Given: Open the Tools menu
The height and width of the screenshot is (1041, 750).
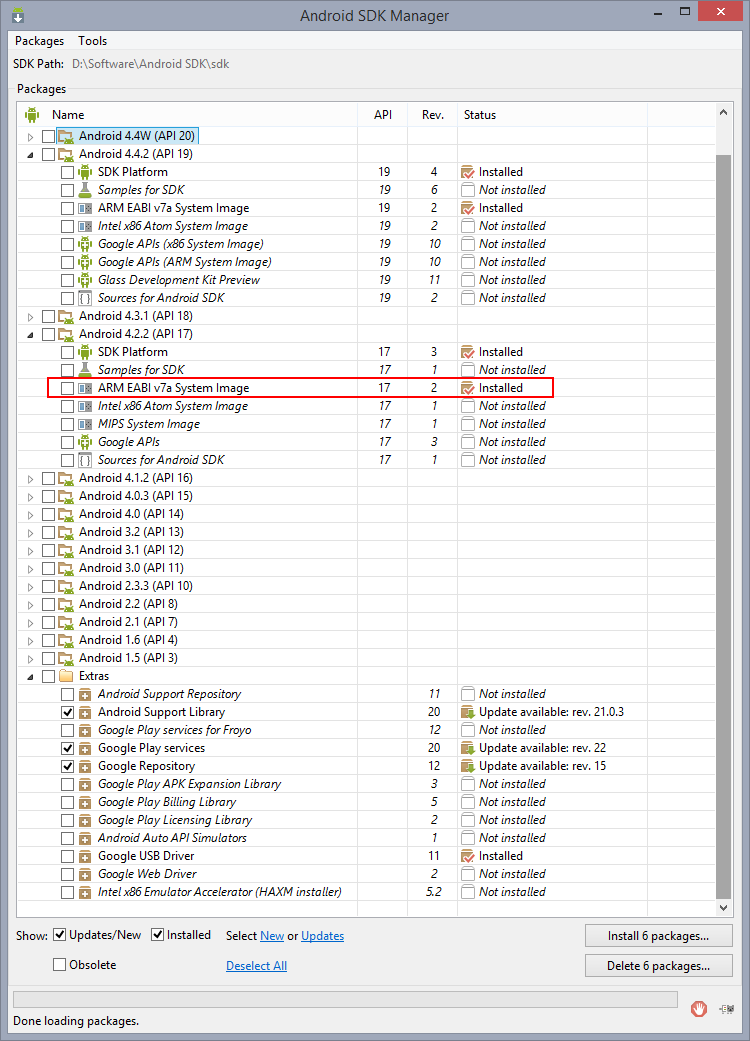Looking at the screenshot, I should [92, 40].
